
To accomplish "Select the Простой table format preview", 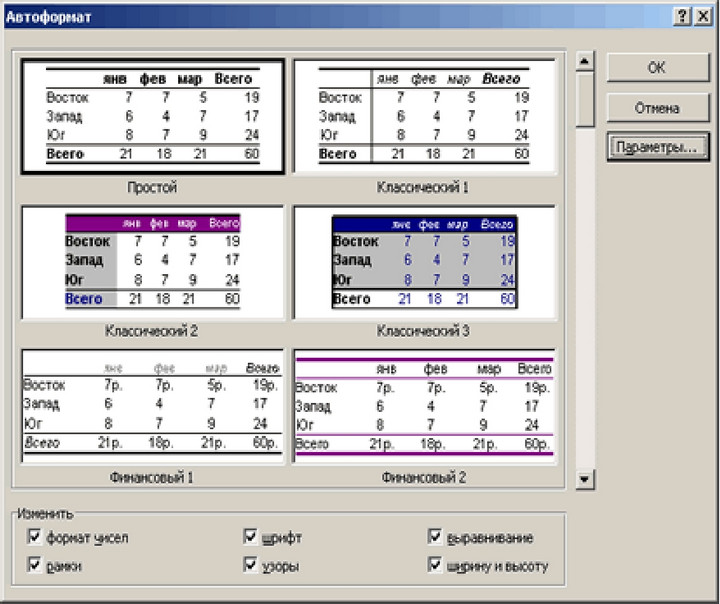I will point(153,117).
